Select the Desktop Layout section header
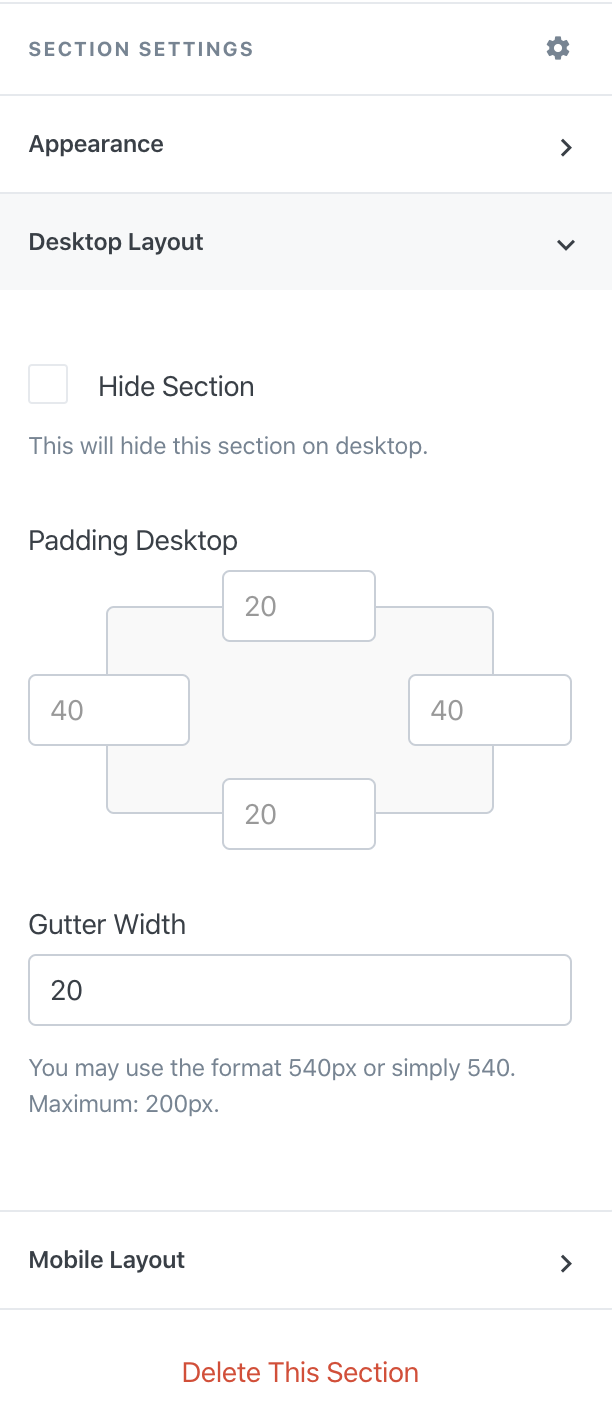 click(x=115, y=242)
